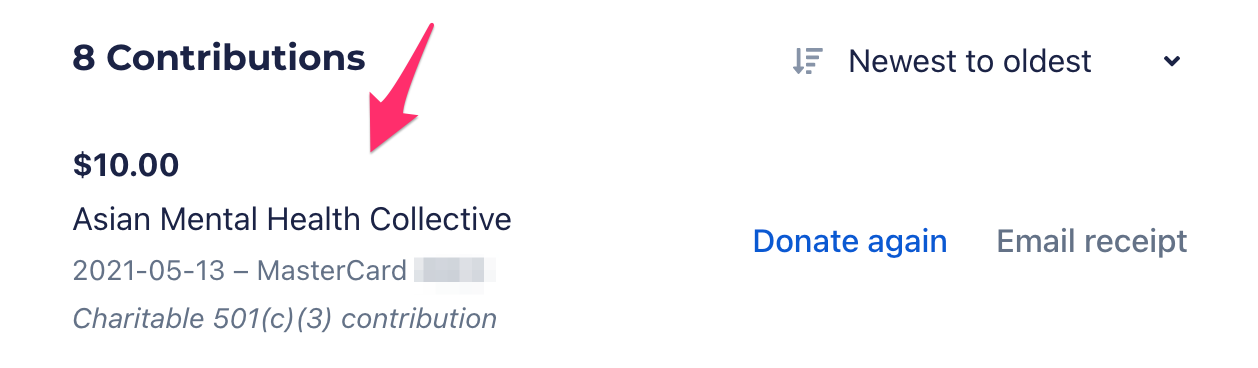
Task: Click the sort order icon
Action: pyautogui.click(x=807, y=61)
